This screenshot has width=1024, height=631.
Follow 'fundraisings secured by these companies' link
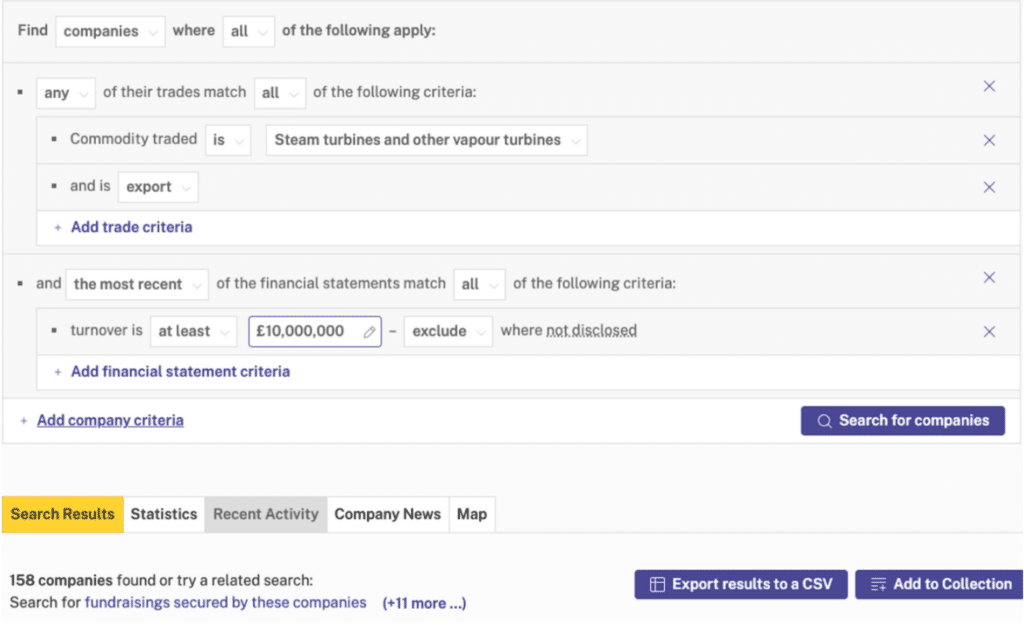point(225,603)
